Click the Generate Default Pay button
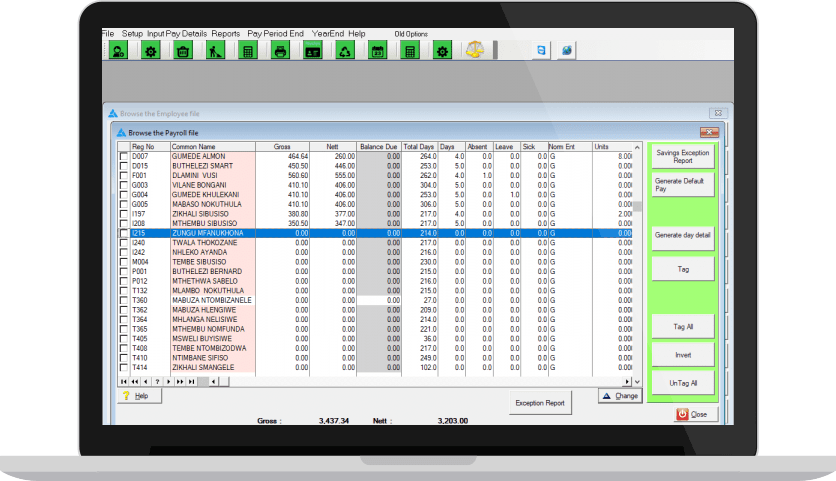Screen dimensions: 836x481 pyautogui.click(x=682, y=185)
